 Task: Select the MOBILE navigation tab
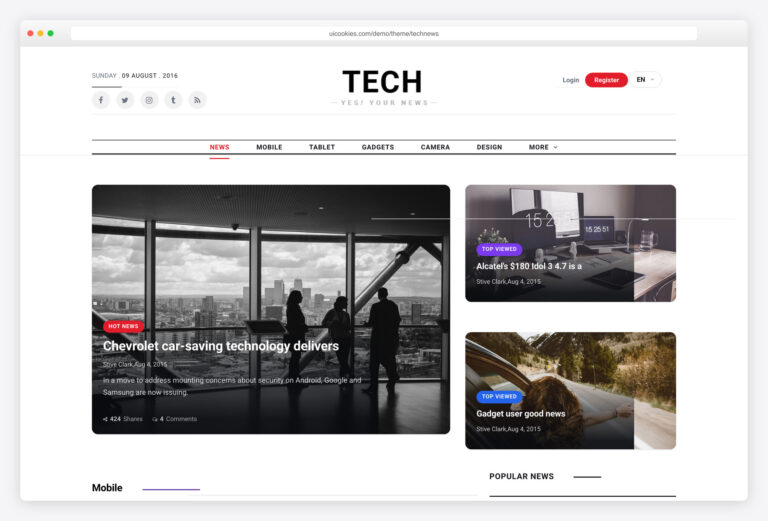[x=269, y=147]
